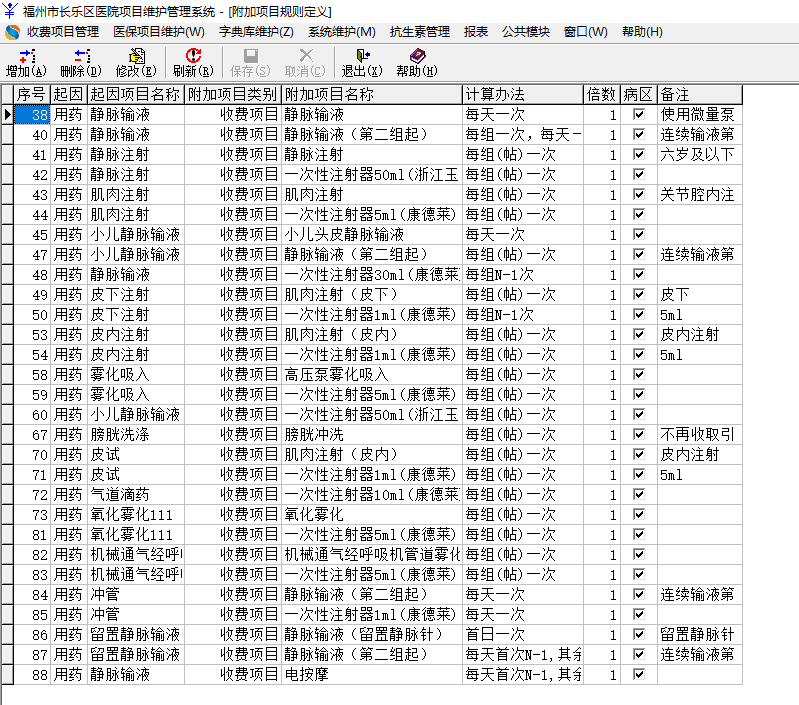Open the 医保项目维护(W) menu
Screen dimensions: 799x705
pos(159,32)
